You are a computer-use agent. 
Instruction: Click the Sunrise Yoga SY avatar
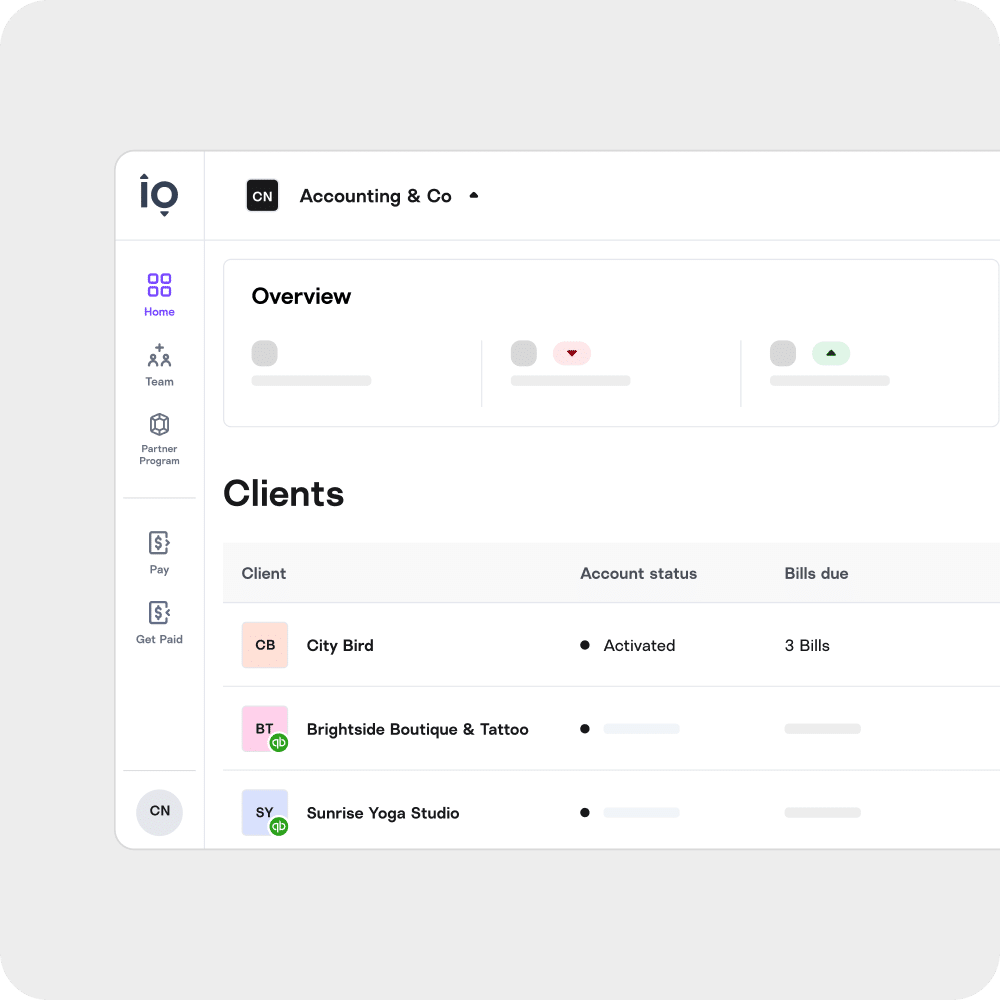[x=265, y=812]
